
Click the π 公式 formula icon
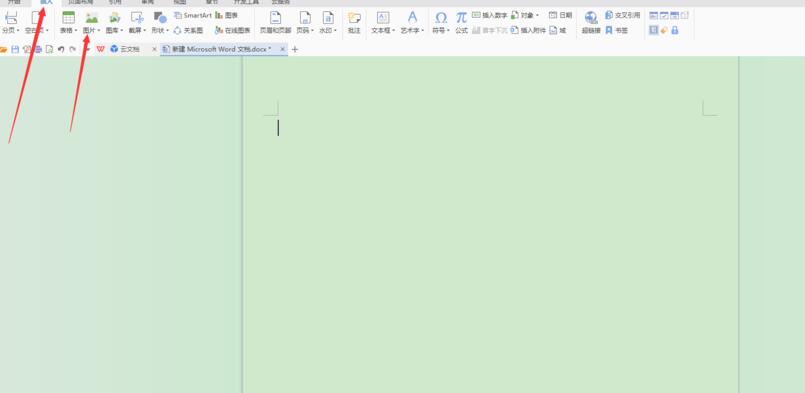462,18
